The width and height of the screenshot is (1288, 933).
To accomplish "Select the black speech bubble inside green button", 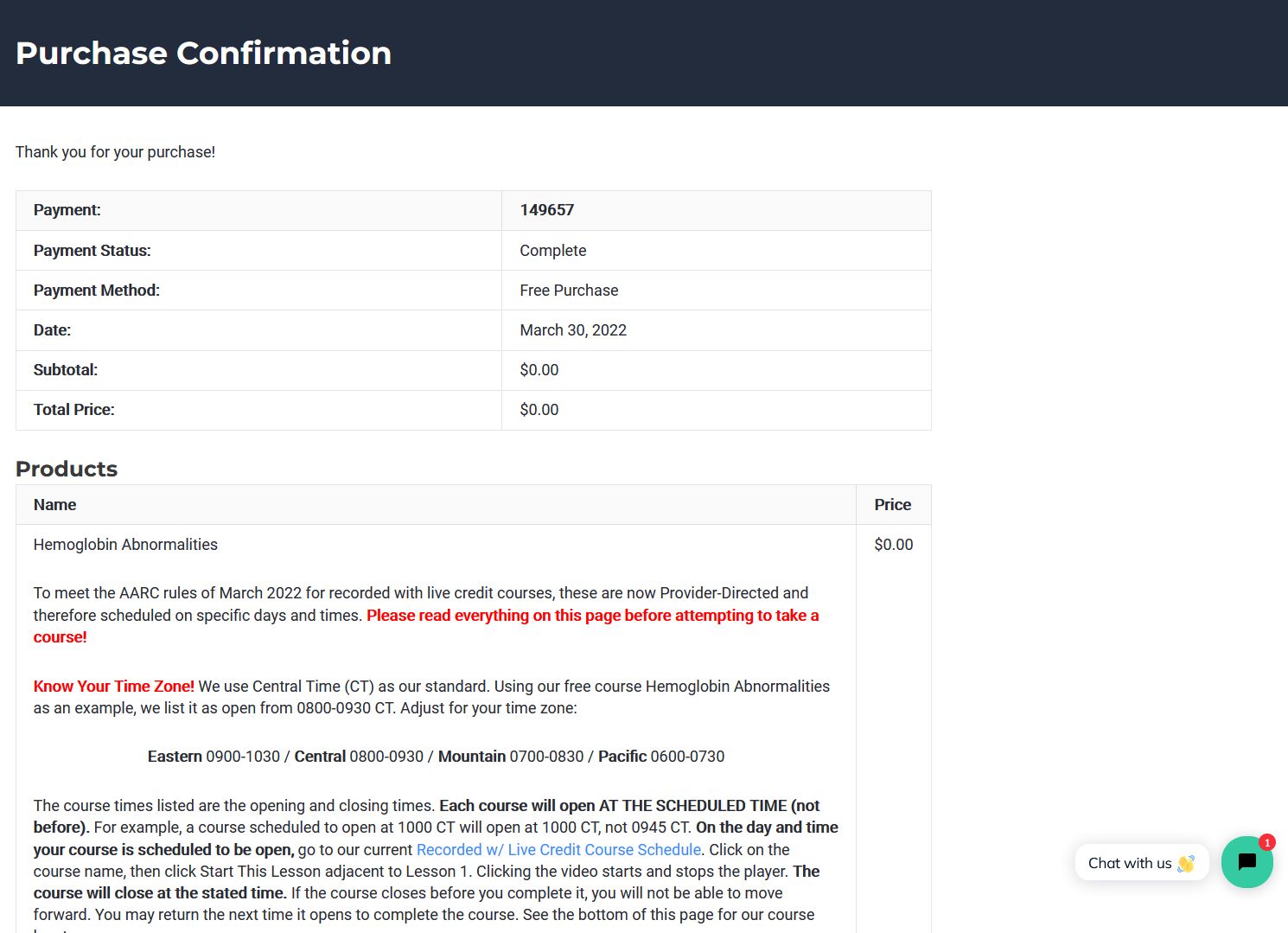I will (x=1247, y=862).
